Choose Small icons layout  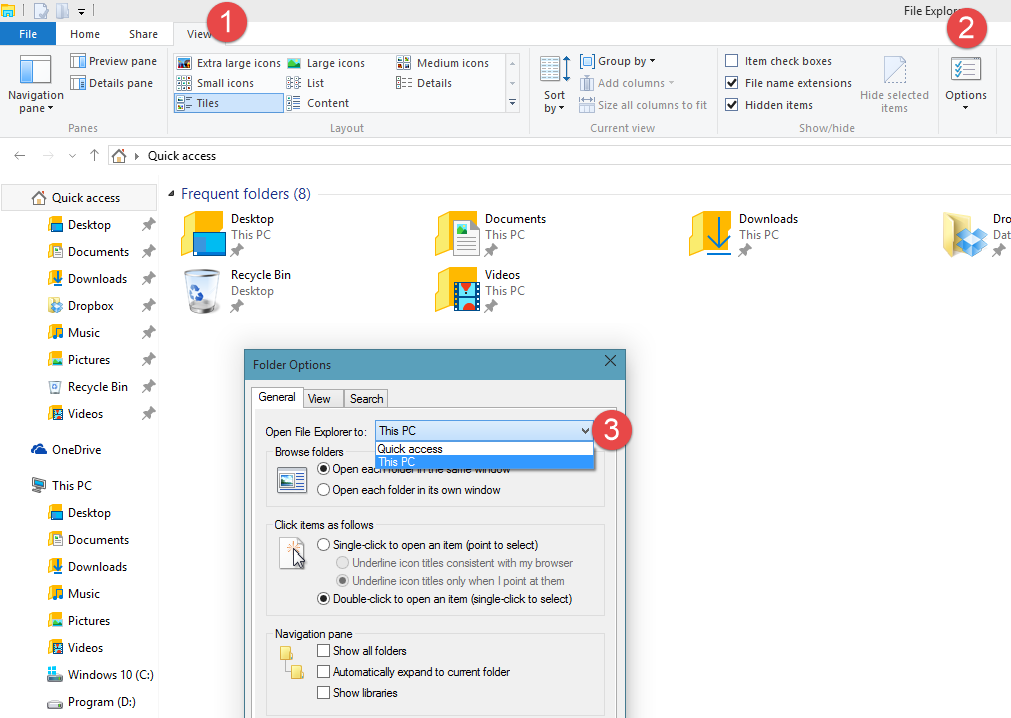pyautogui.click(x=215, y=83)
